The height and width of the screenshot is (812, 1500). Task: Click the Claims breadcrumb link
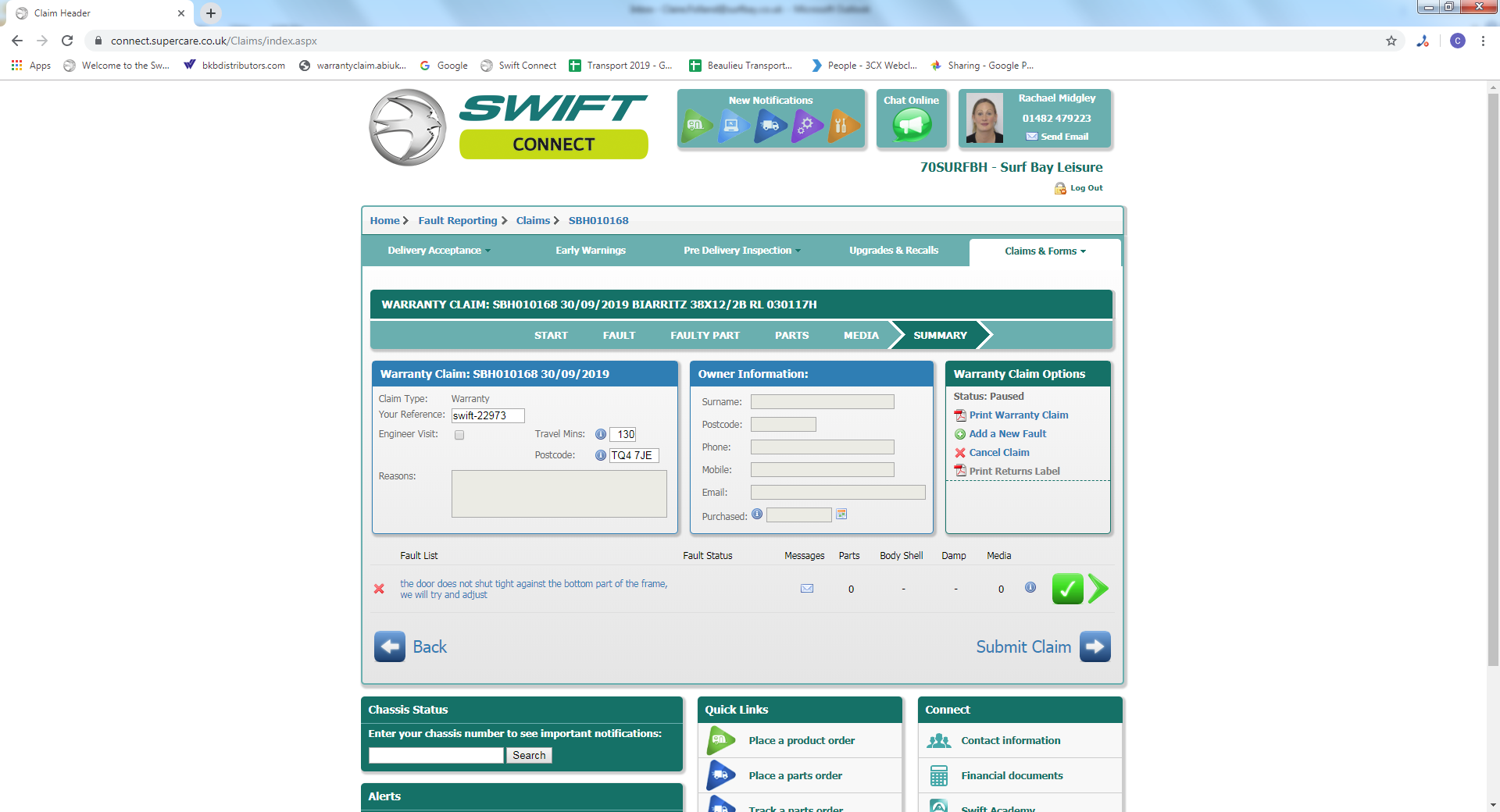533,221
